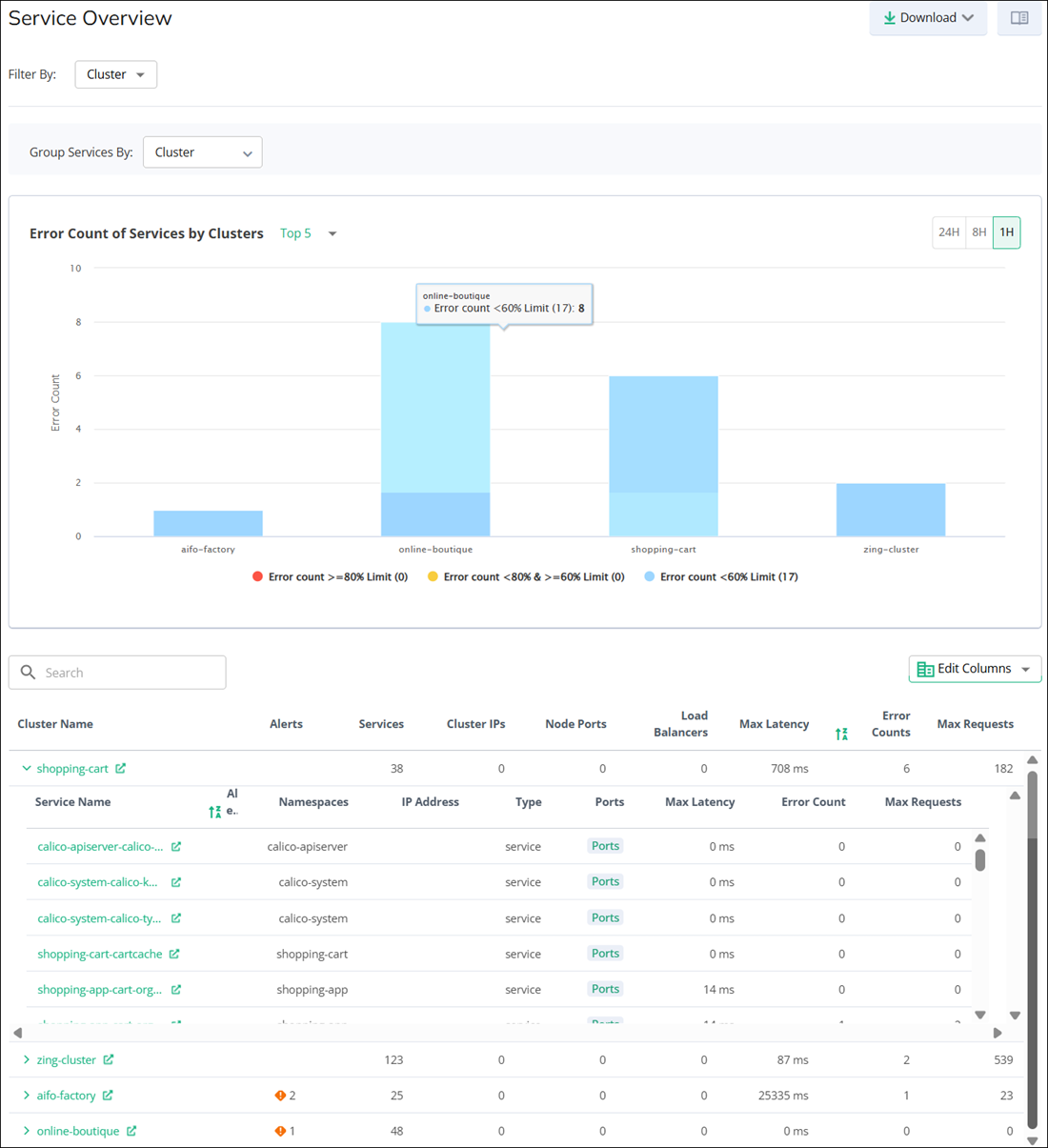Click sort icon next to Max Latency column
Image resolution: width=1048 pixels, height=1148 pixels.
tap(841, 734)
